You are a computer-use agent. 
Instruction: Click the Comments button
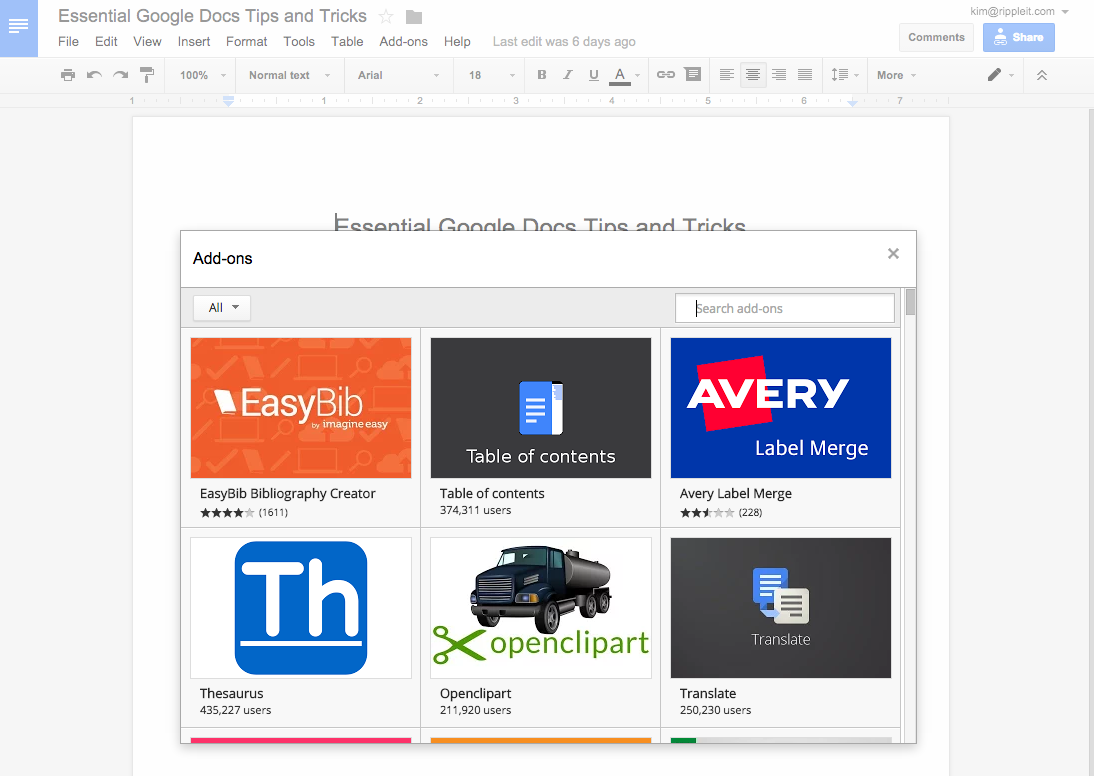click(936, 38)
